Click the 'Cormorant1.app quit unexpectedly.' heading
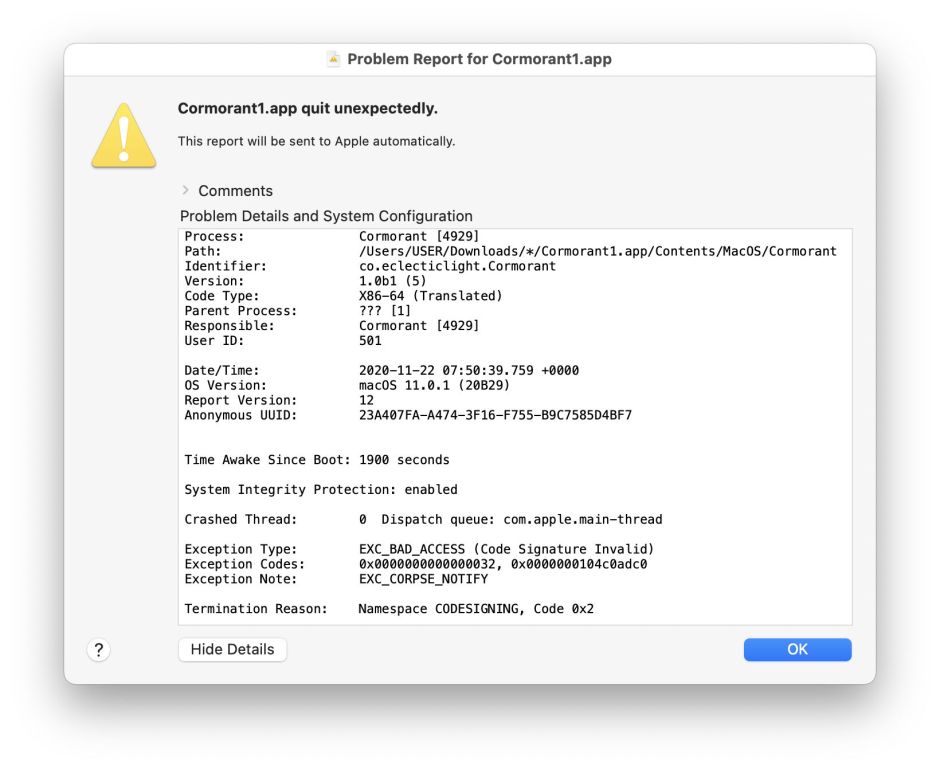The image size is (940, 769). 307,109
